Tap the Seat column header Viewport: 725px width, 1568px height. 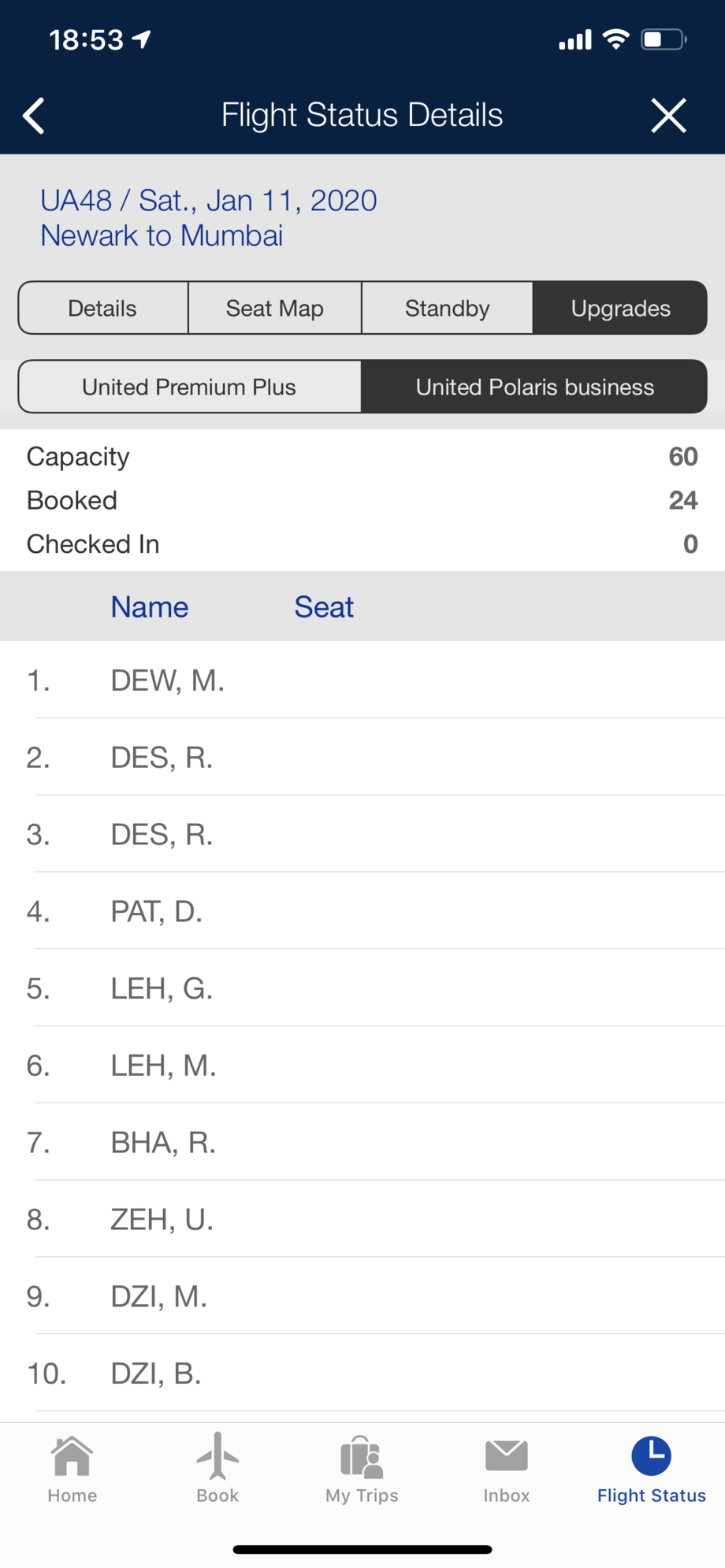(324, 607)
